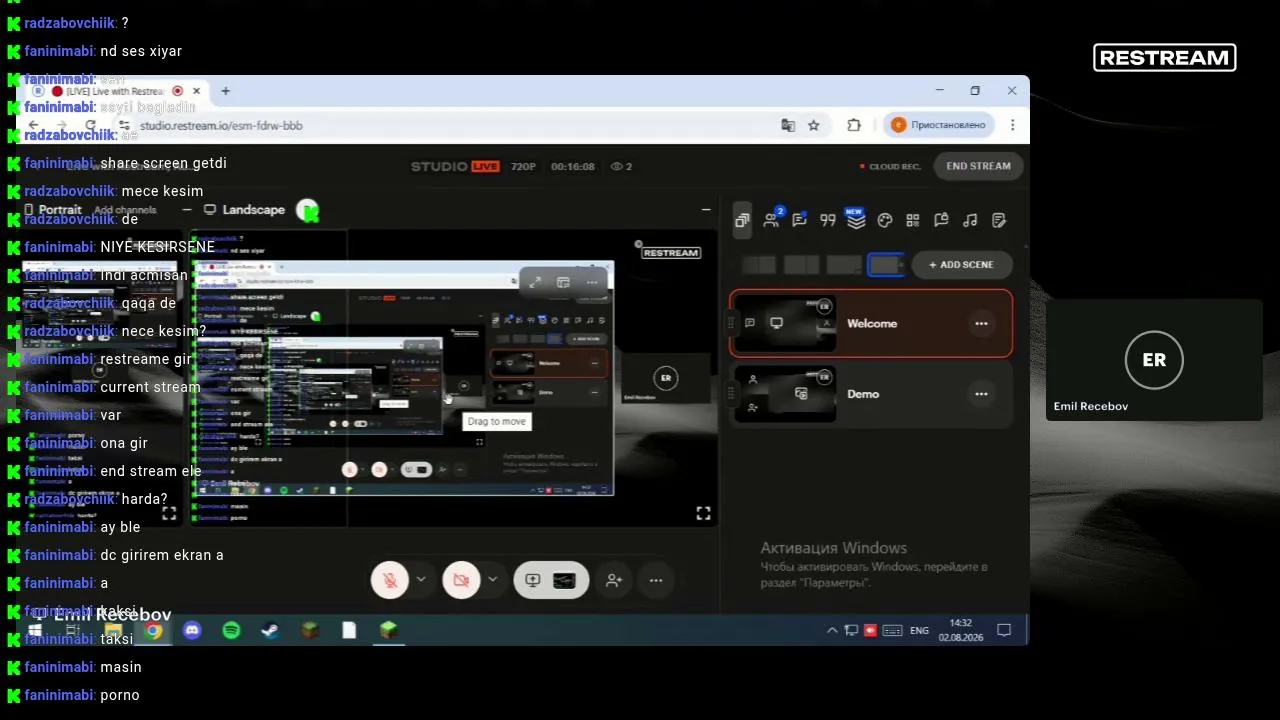Open the People panel with badge 2
Screen dimensions: 1280x720
[x=771, y=220]
